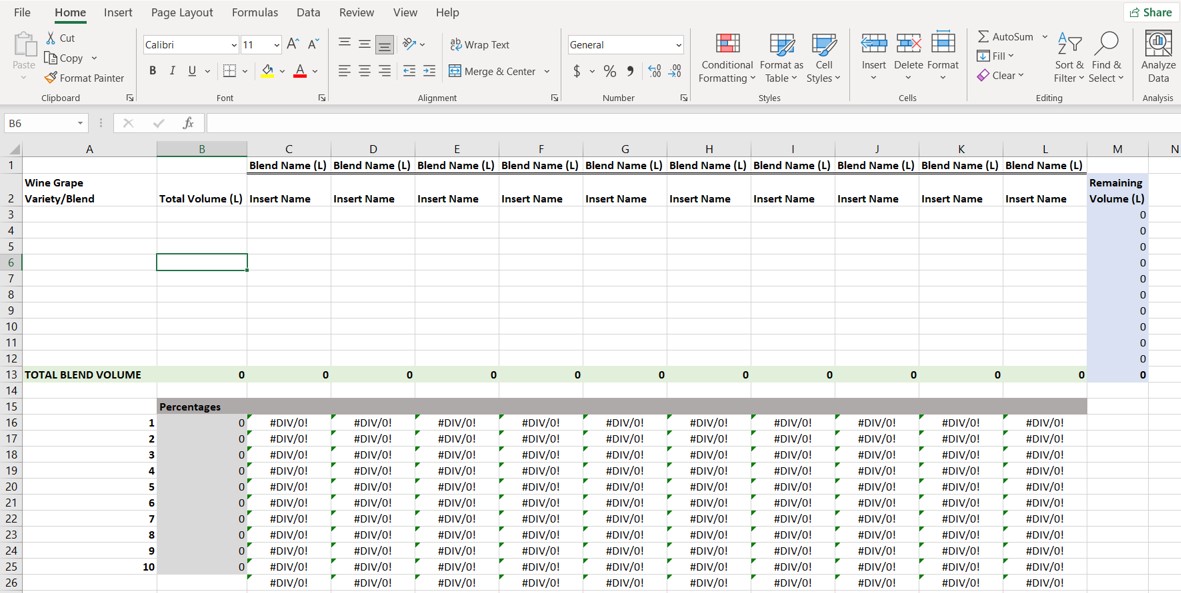
Task: Activate the Format Painter brush
Action: 50,78
